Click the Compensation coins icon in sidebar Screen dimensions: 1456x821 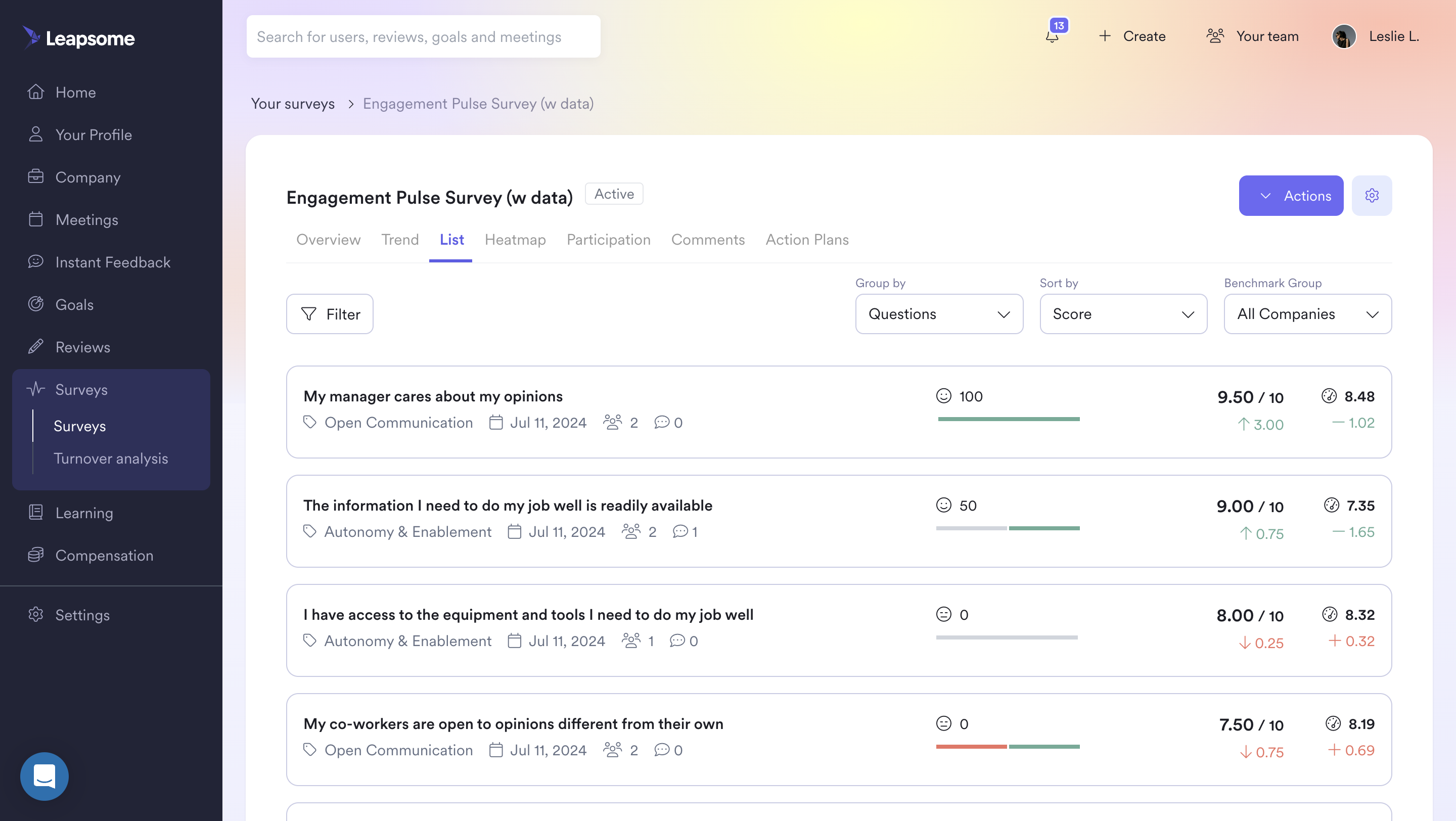click(x=35, y=555)
